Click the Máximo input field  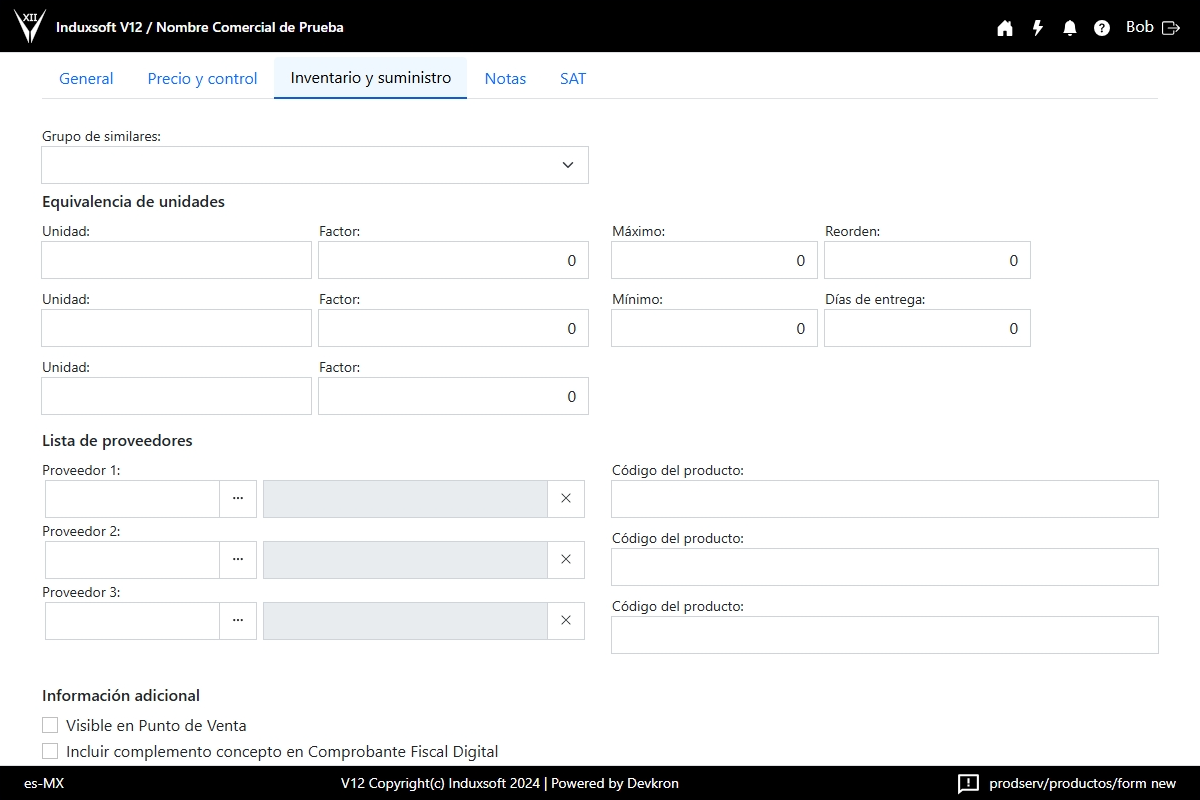click(714, 260)
